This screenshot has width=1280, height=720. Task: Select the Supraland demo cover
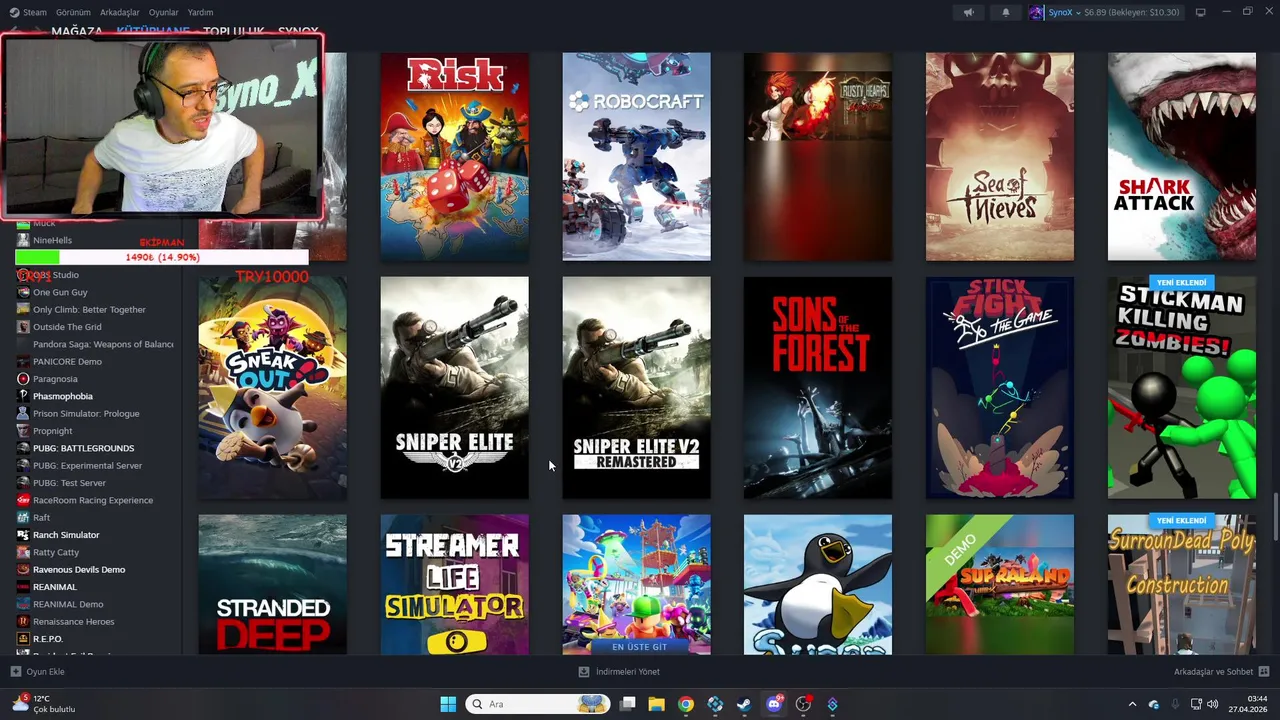1000,585
